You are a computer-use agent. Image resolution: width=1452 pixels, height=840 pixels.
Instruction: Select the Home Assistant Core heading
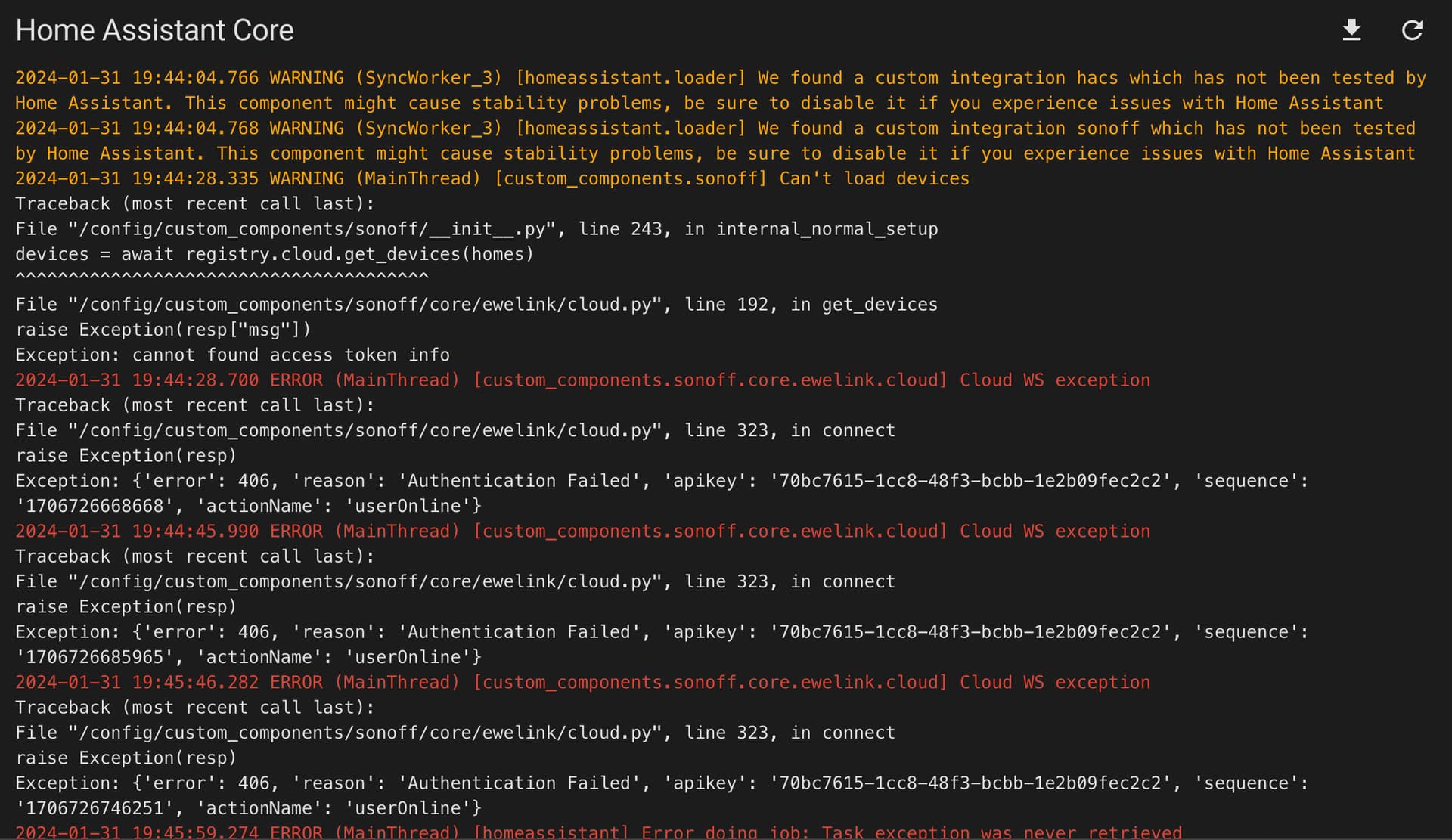[x=154, y=30]
